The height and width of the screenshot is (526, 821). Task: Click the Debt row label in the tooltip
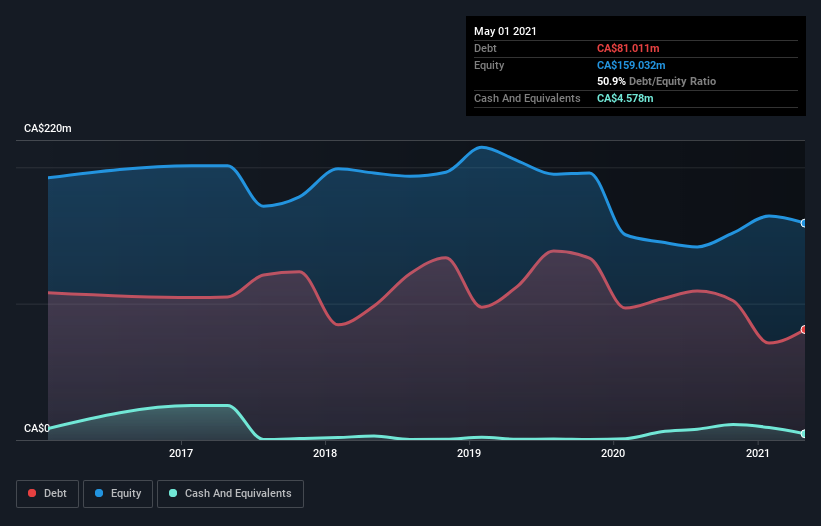click(485, 48)
